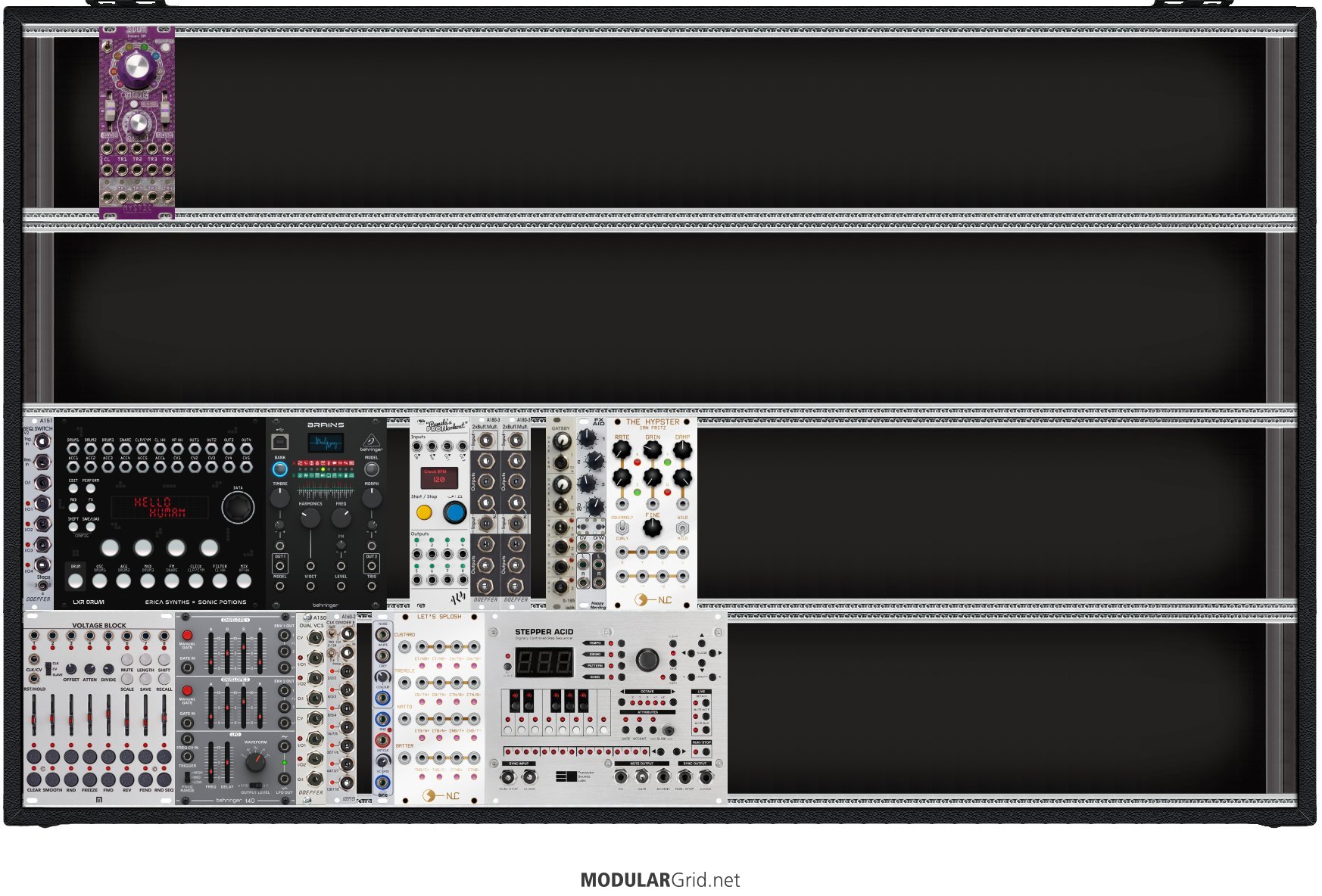Click the Hypster DAMP knob
This screenshot has height=896, width=1322.
pos(682,450)
